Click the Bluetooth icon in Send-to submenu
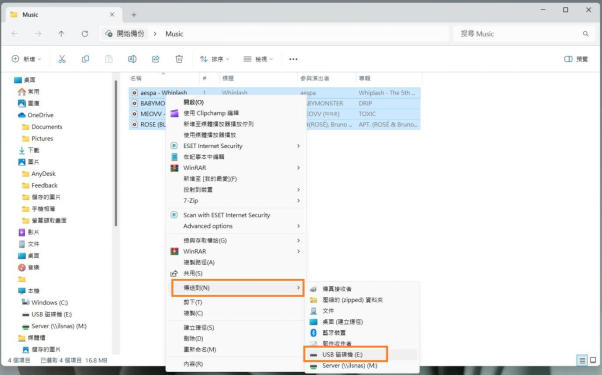602x375 pixels. click(313, 333)
